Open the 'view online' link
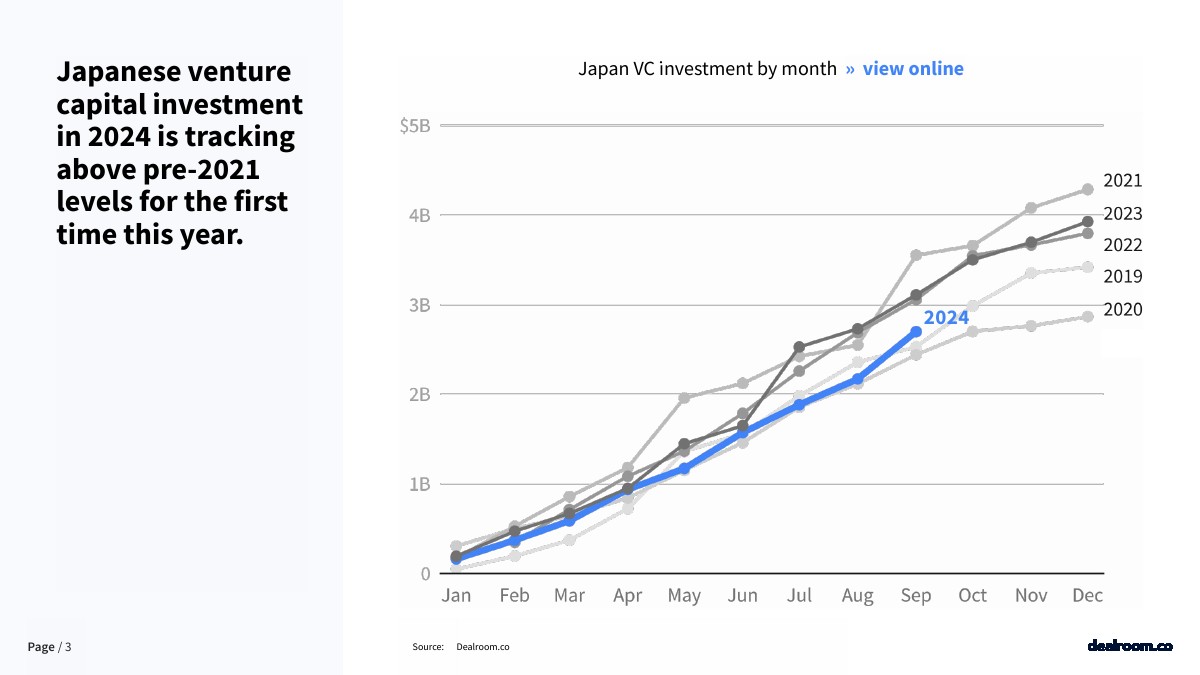Screen dimensions: 1200x675 [x=913, y=69]
